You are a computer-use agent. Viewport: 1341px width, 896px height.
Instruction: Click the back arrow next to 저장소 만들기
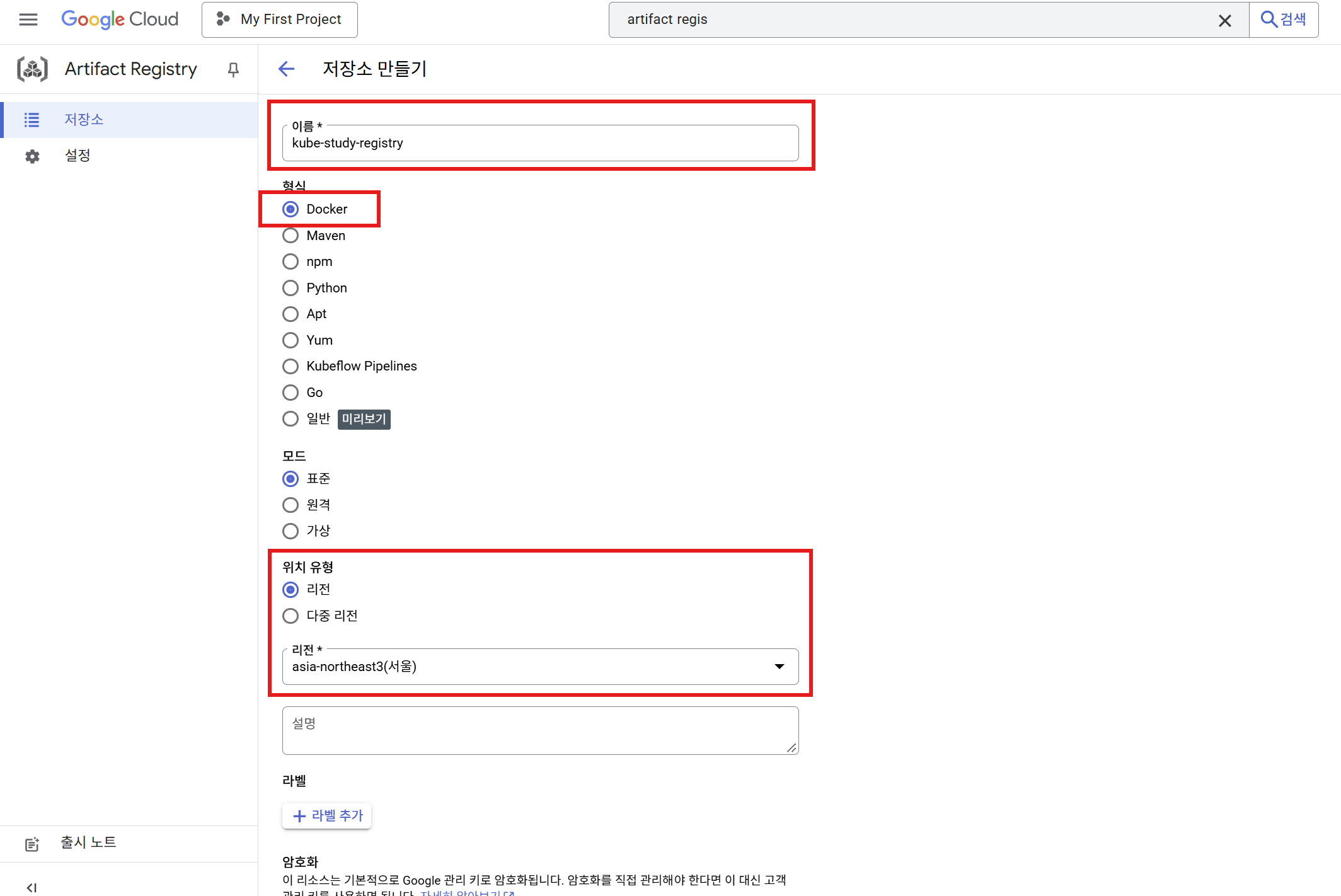coord(287,69)
